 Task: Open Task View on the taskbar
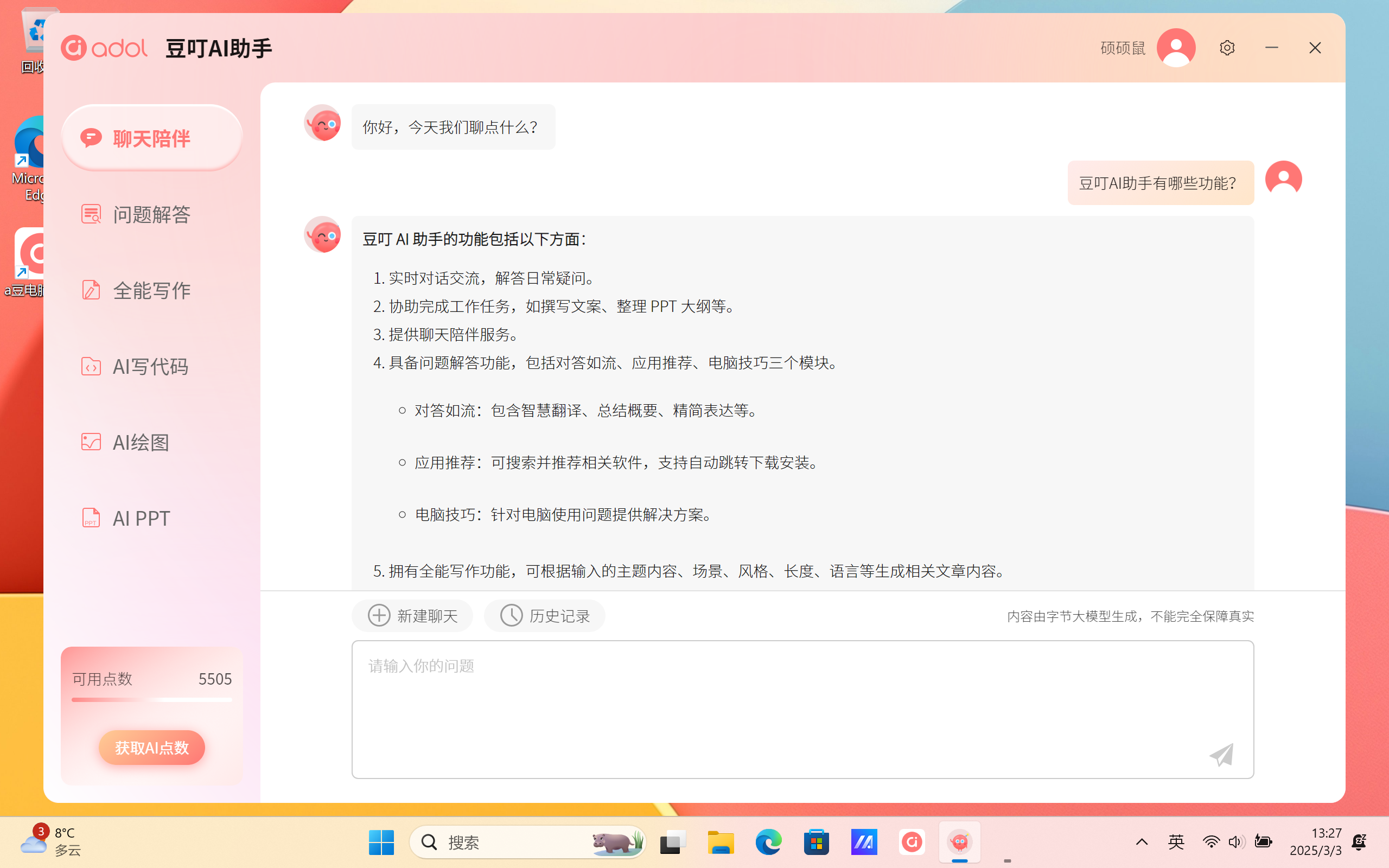tap(673, 842)
